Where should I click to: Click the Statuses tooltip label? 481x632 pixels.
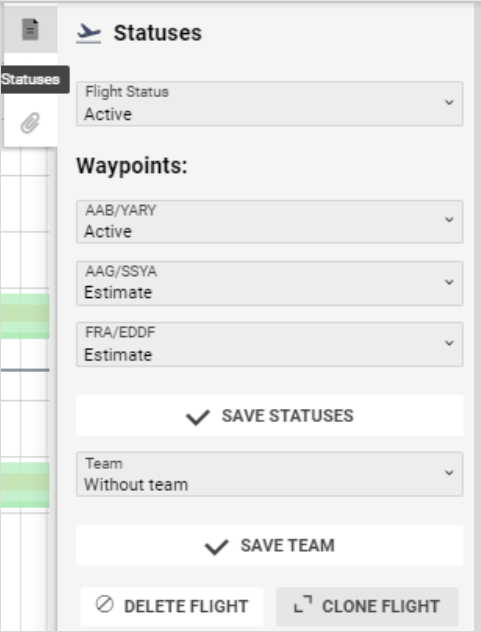32,79
